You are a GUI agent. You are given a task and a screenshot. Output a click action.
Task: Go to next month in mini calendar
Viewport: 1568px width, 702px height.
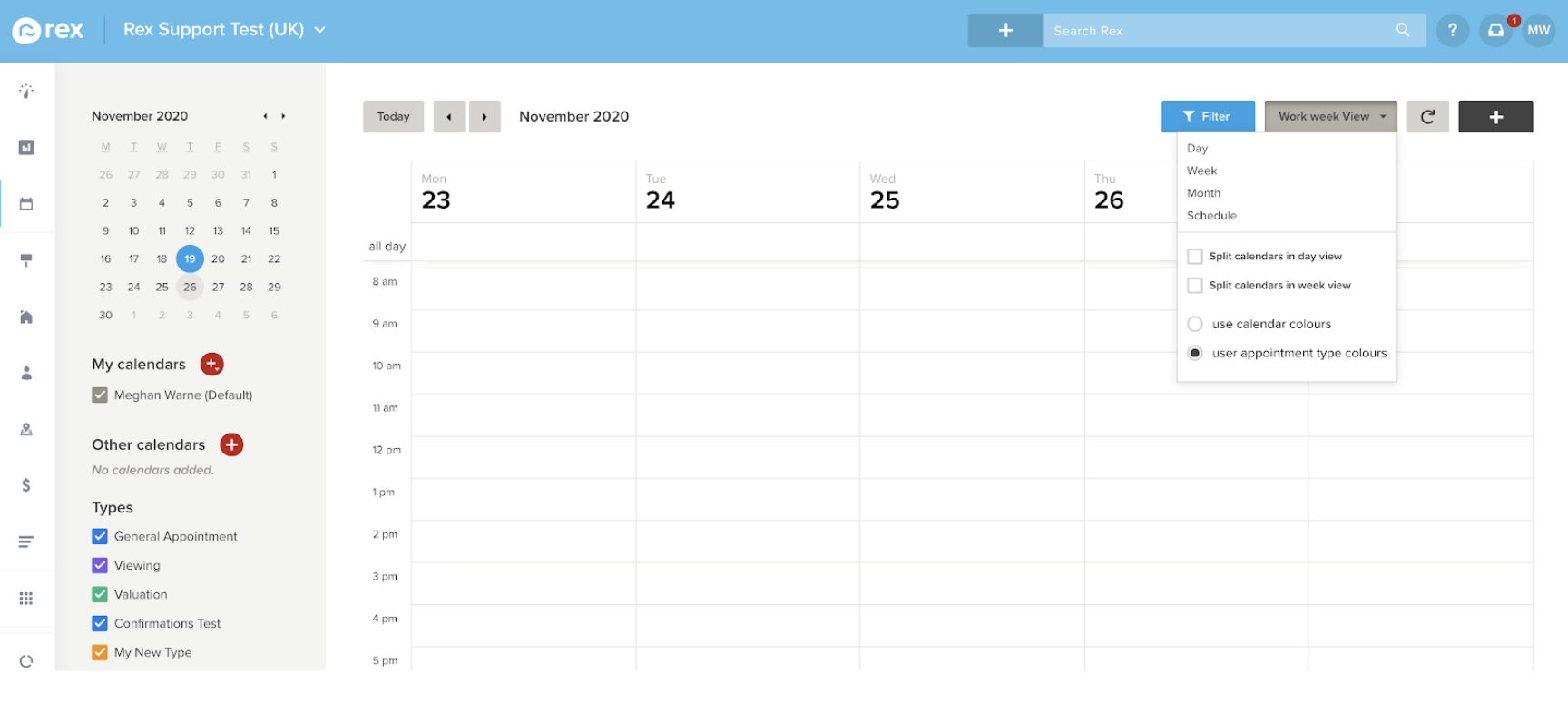[283, 116]
